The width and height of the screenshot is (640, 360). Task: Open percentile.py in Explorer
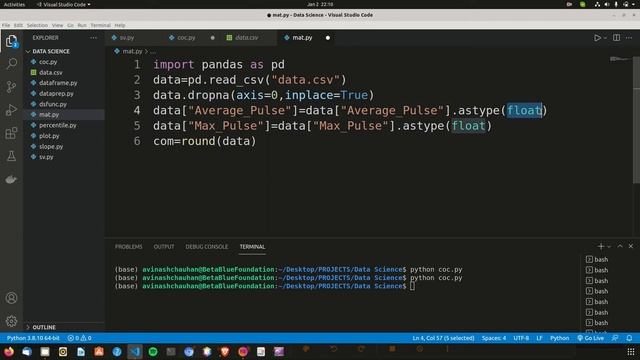tap(58, 125)
